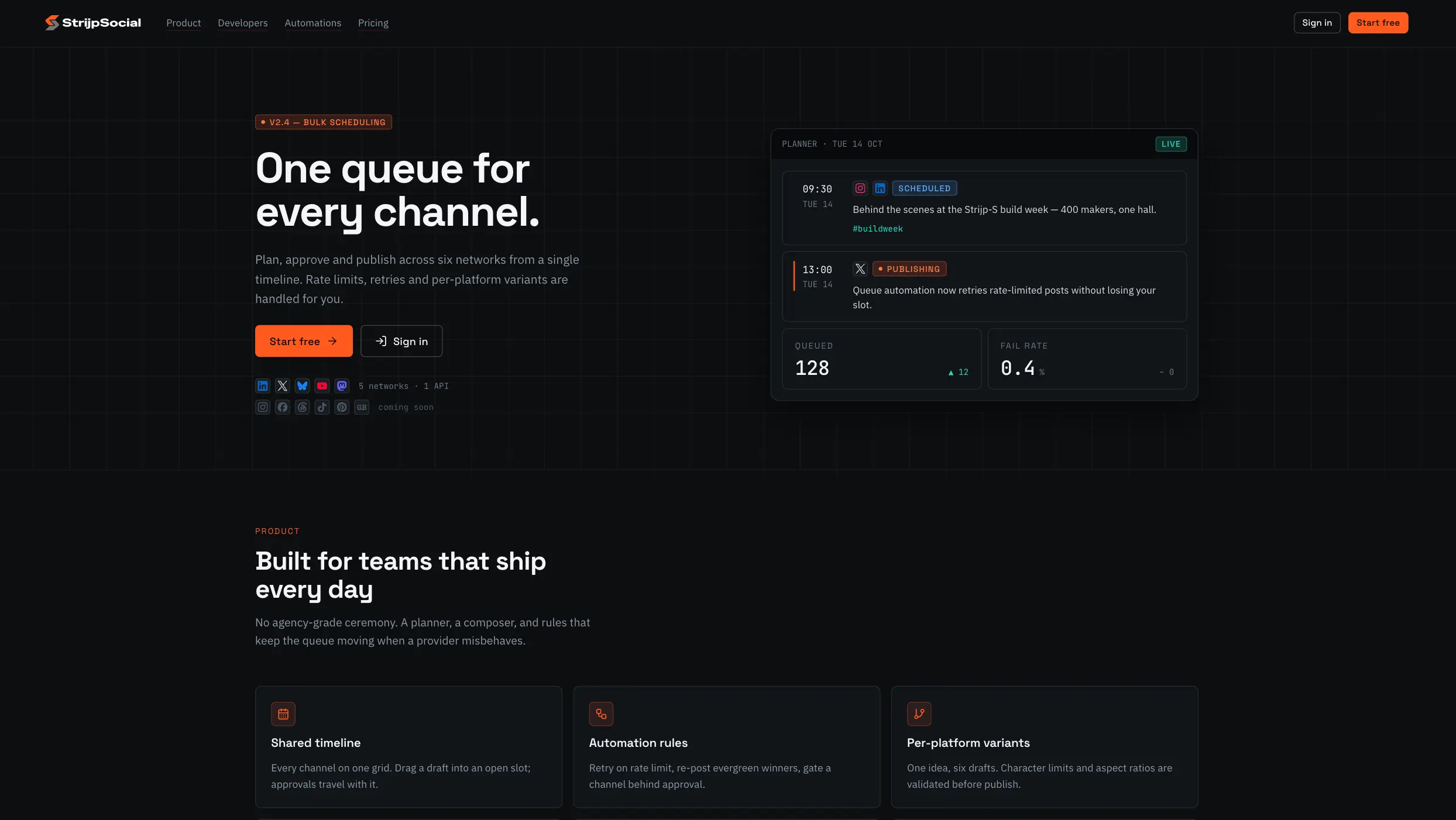This screenshot has width=1456, height=820.
Task: Click the 09:30 time on the first post
Action: click(817, 189)
